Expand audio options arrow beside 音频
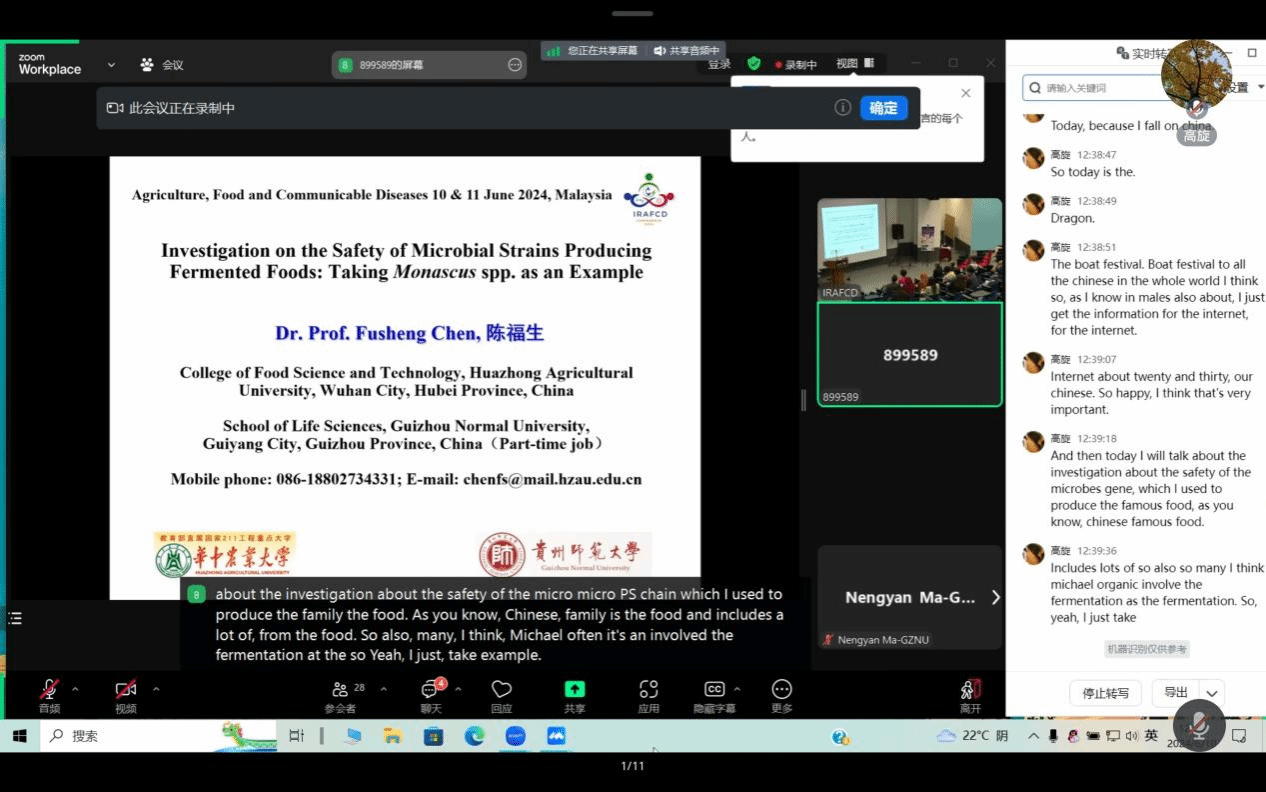 tap(75, 689)
